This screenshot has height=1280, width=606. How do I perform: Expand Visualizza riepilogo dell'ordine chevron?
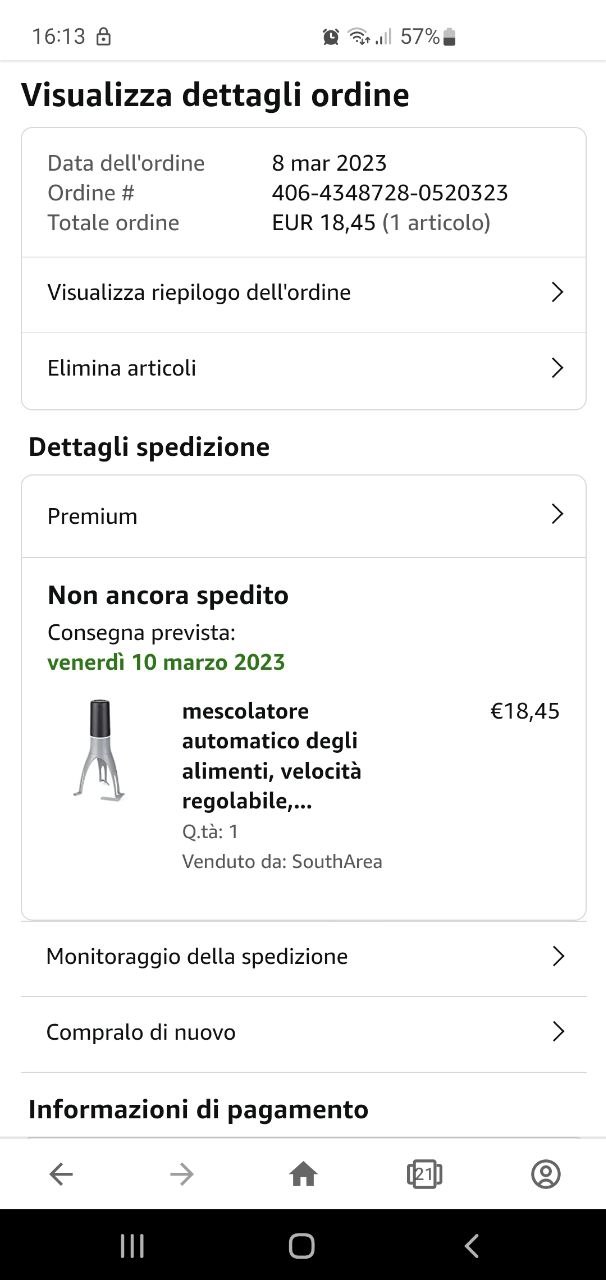(558, 292)
